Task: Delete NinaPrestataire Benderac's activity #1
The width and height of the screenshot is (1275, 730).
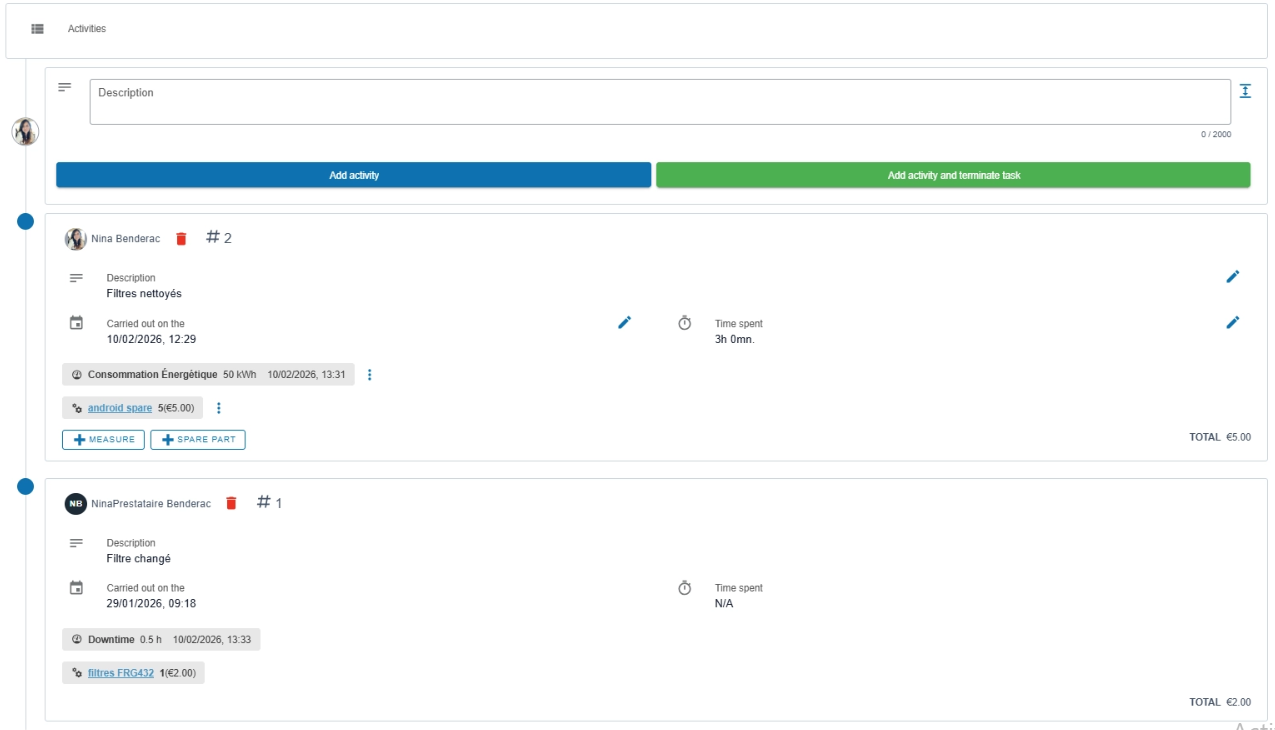Action: click(x=231, y=504)
